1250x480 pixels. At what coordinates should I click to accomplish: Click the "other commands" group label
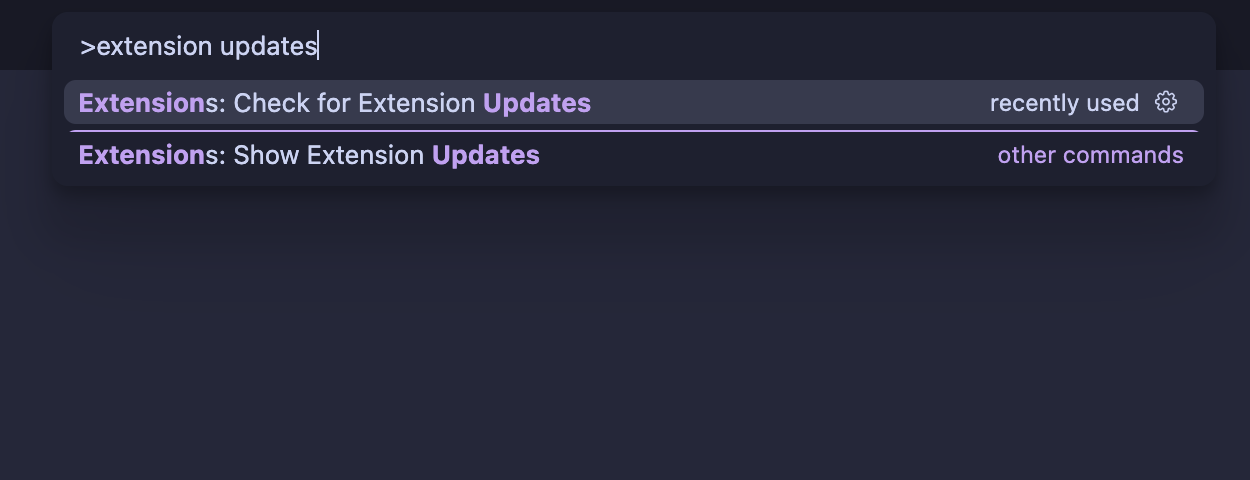1090,155
